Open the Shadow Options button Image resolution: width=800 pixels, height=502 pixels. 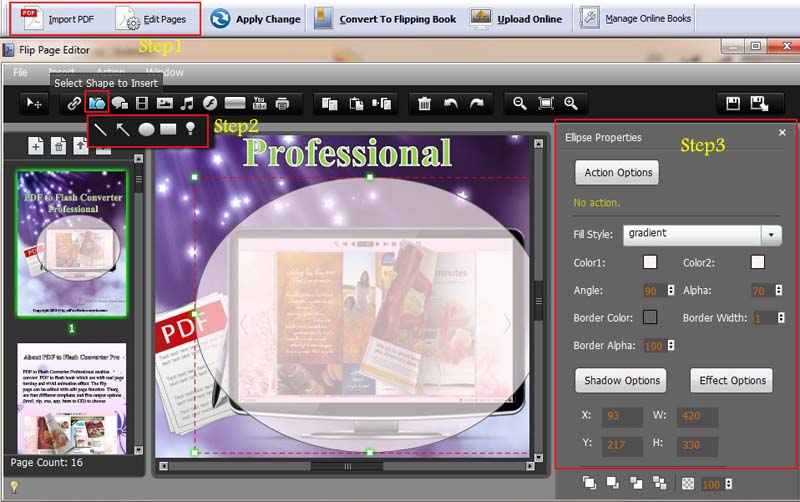pos(621,381)
